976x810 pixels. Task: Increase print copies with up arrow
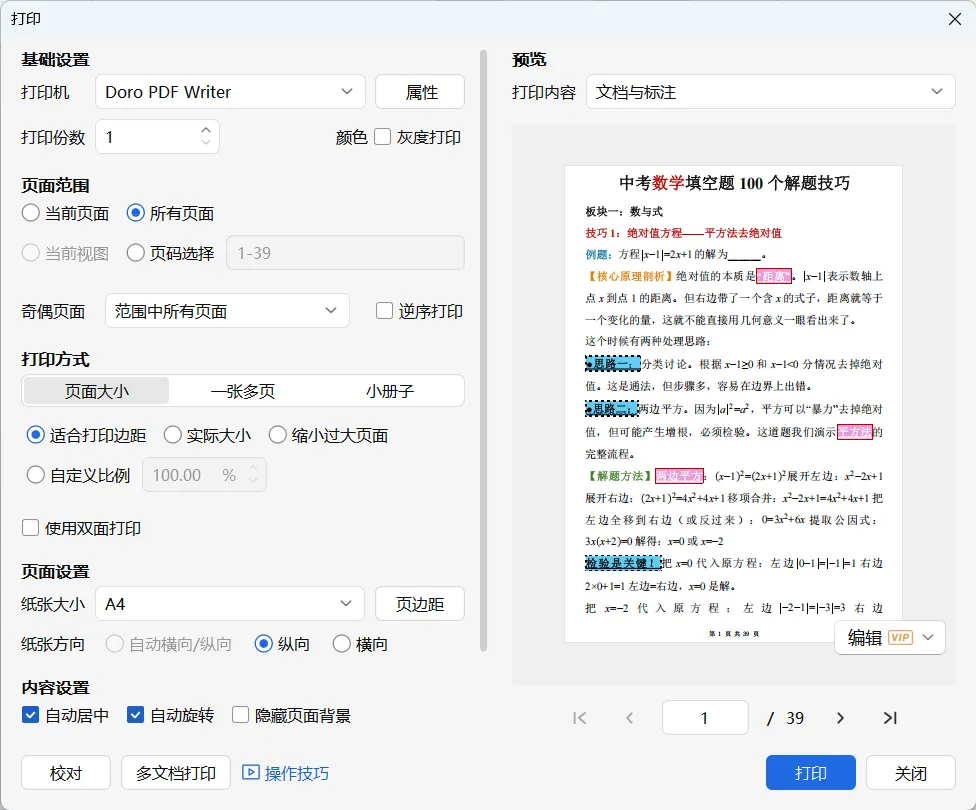click(206, 130)
